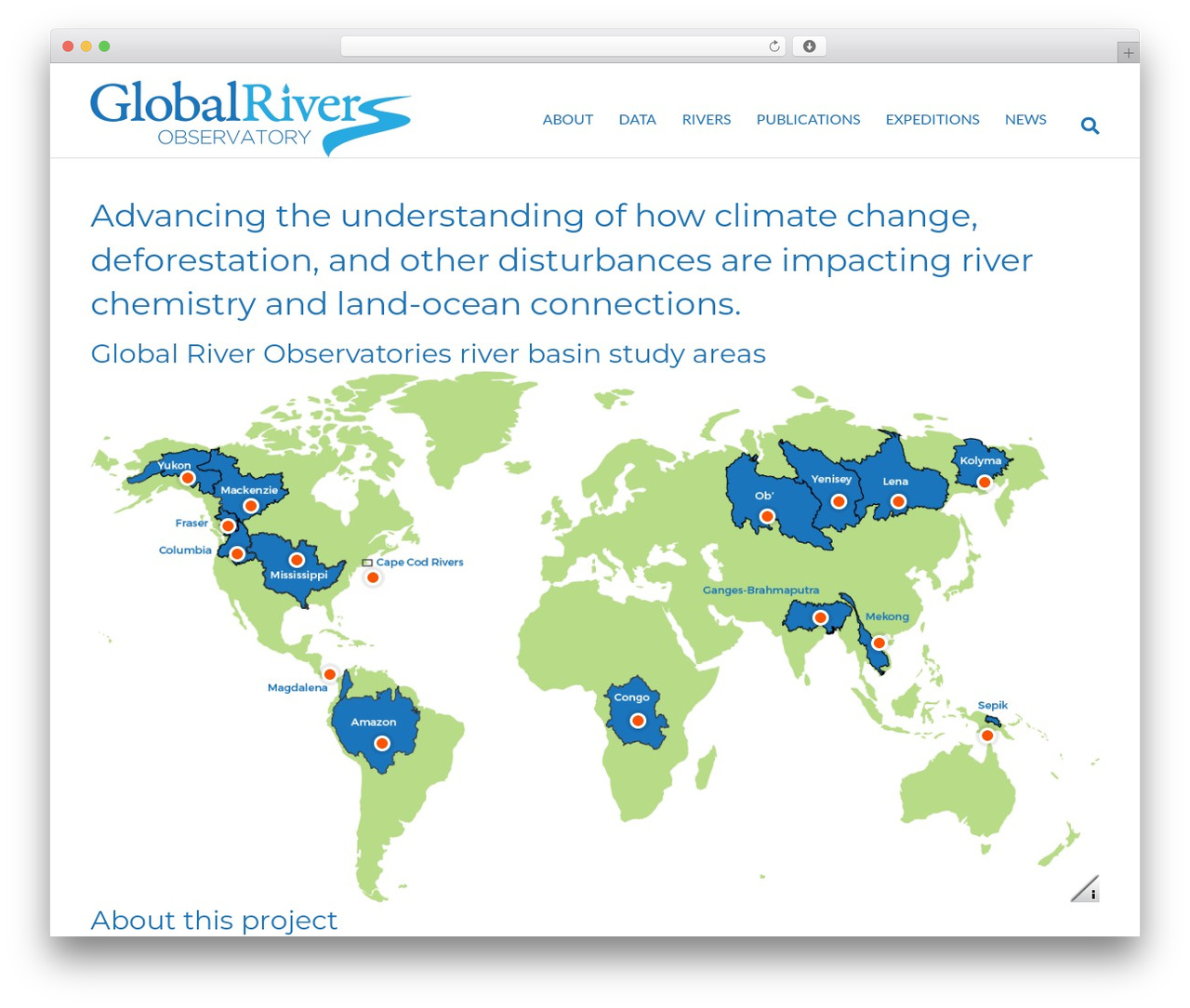Image resolution: width=1190 pixels, height=1008 pixels.
Task: Click the Mekong map label
Action: click(x=887, y=617)
